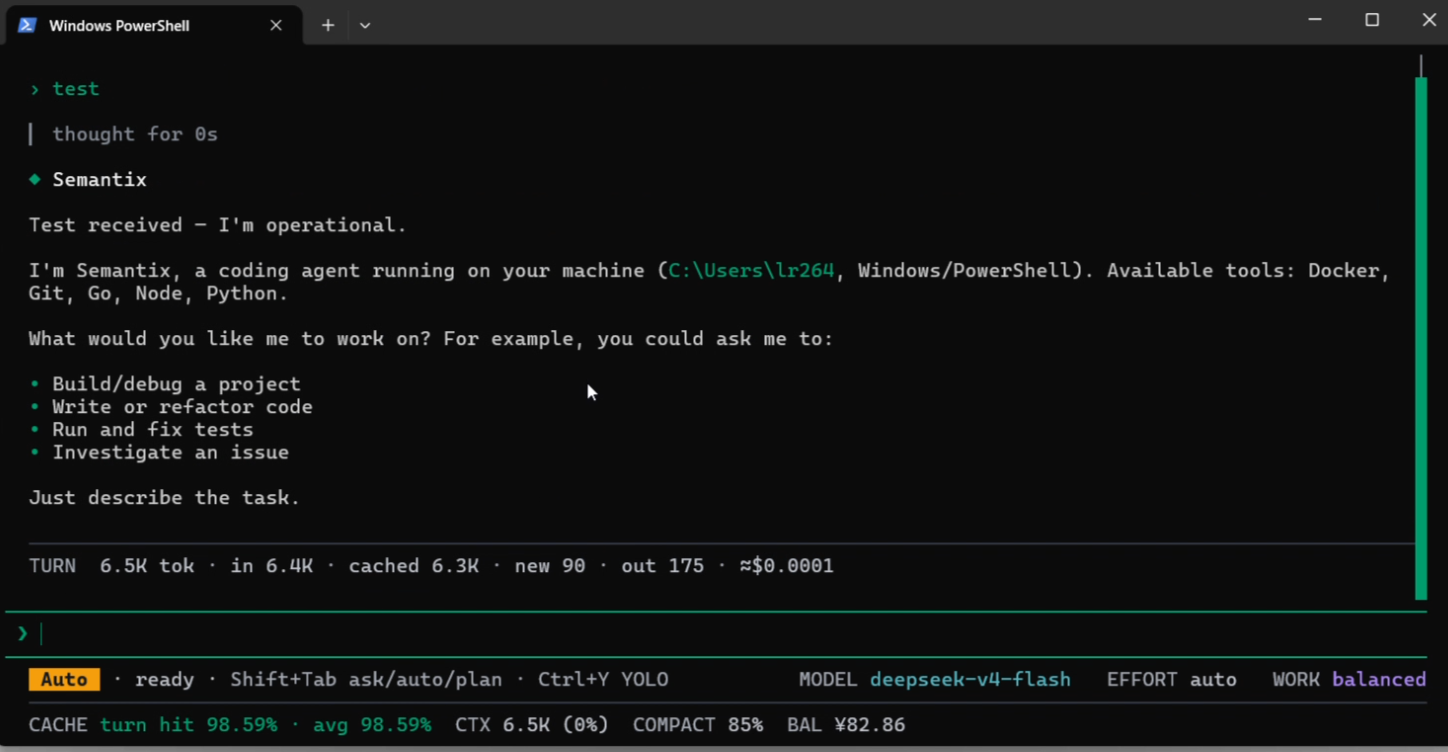Open the new-tab profile dropdown arrow
Viewport: 1448px width, 752px height.
click(x=365, y=25)
